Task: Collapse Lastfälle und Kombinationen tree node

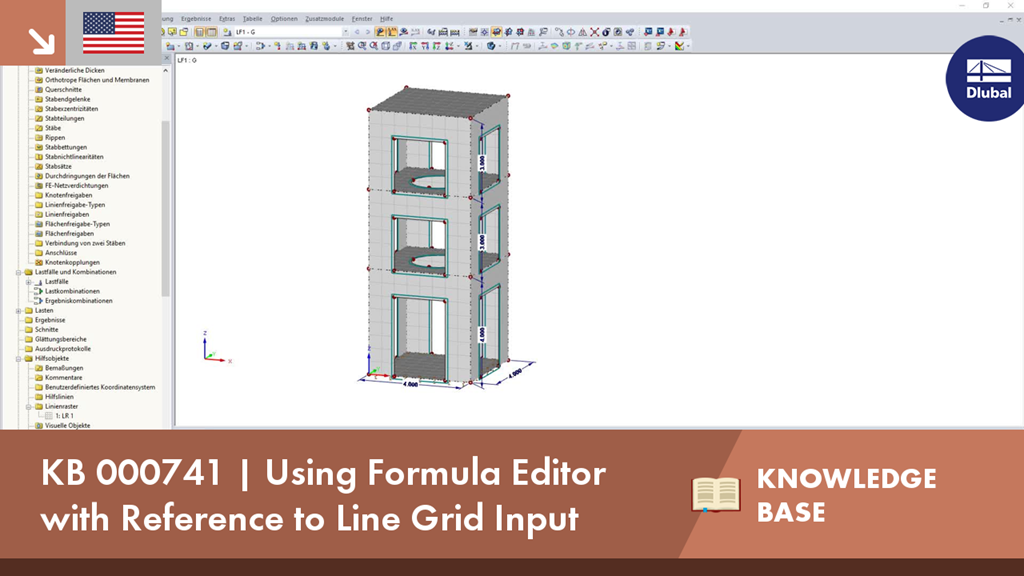Action: tap(18, 272)
